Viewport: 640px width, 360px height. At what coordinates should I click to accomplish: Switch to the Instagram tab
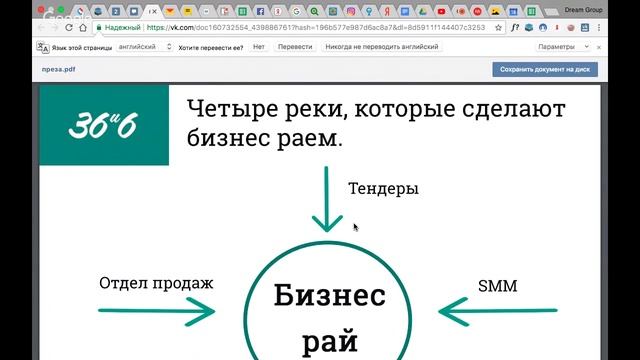[351, 11]
